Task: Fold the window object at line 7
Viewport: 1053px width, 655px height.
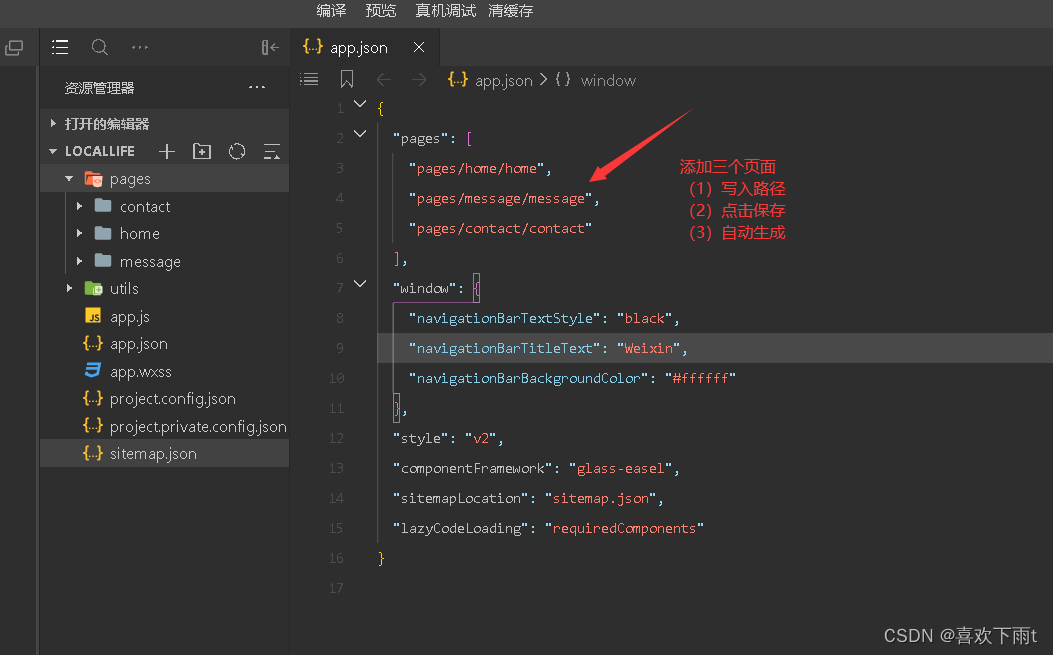Action: [360, 283]
